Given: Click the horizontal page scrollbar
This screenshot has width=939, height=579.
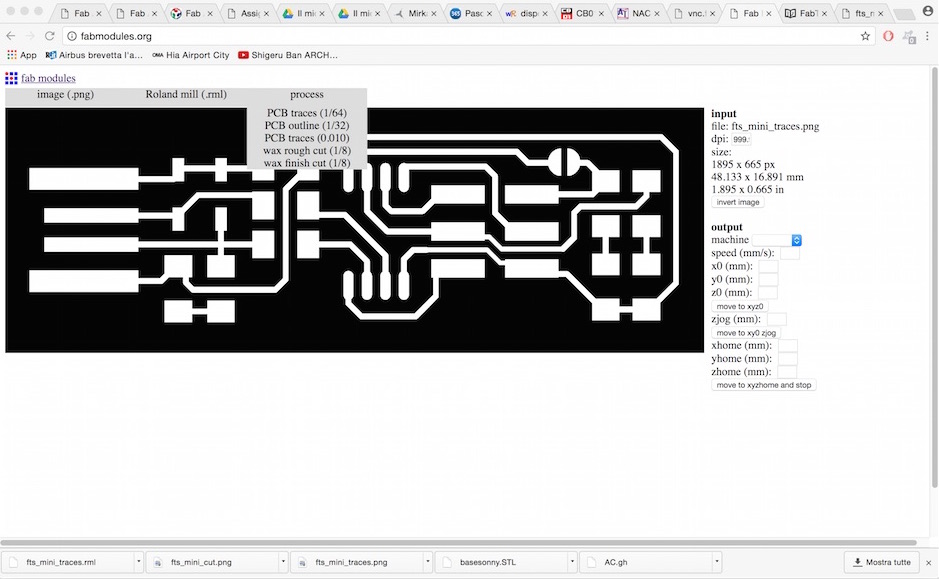Looking at the screenshot, I should [x=459, y=543].
